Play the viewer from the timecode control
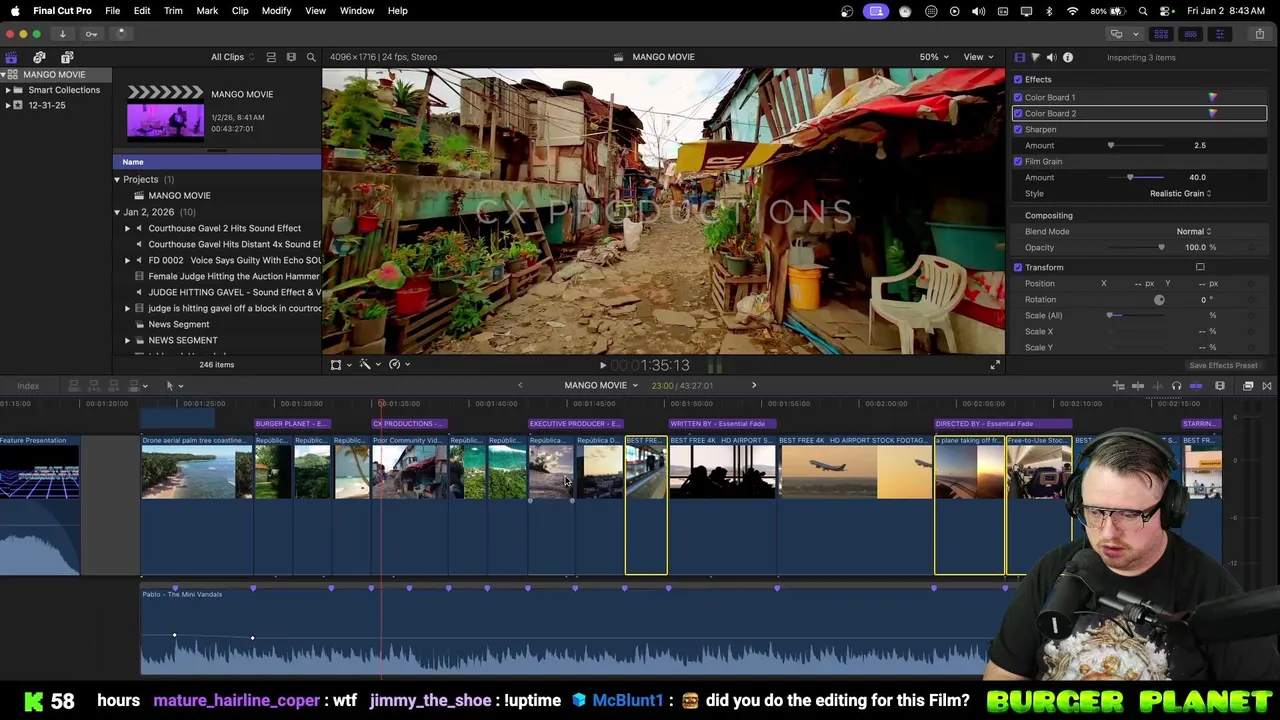The height and width of the screenshot is (720, 1280). click(602, 365)
